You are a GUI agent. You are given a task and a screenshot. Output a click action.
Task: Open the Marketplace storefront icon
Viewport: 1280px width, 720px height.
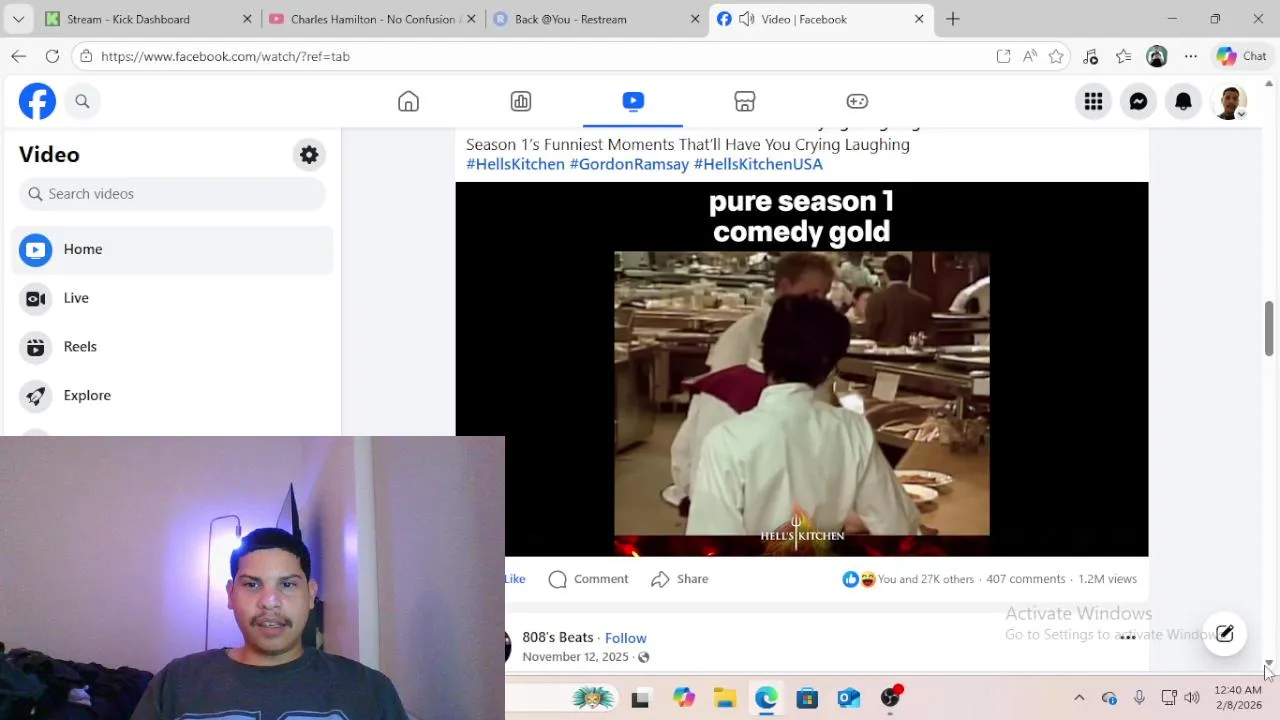[745, 101]
